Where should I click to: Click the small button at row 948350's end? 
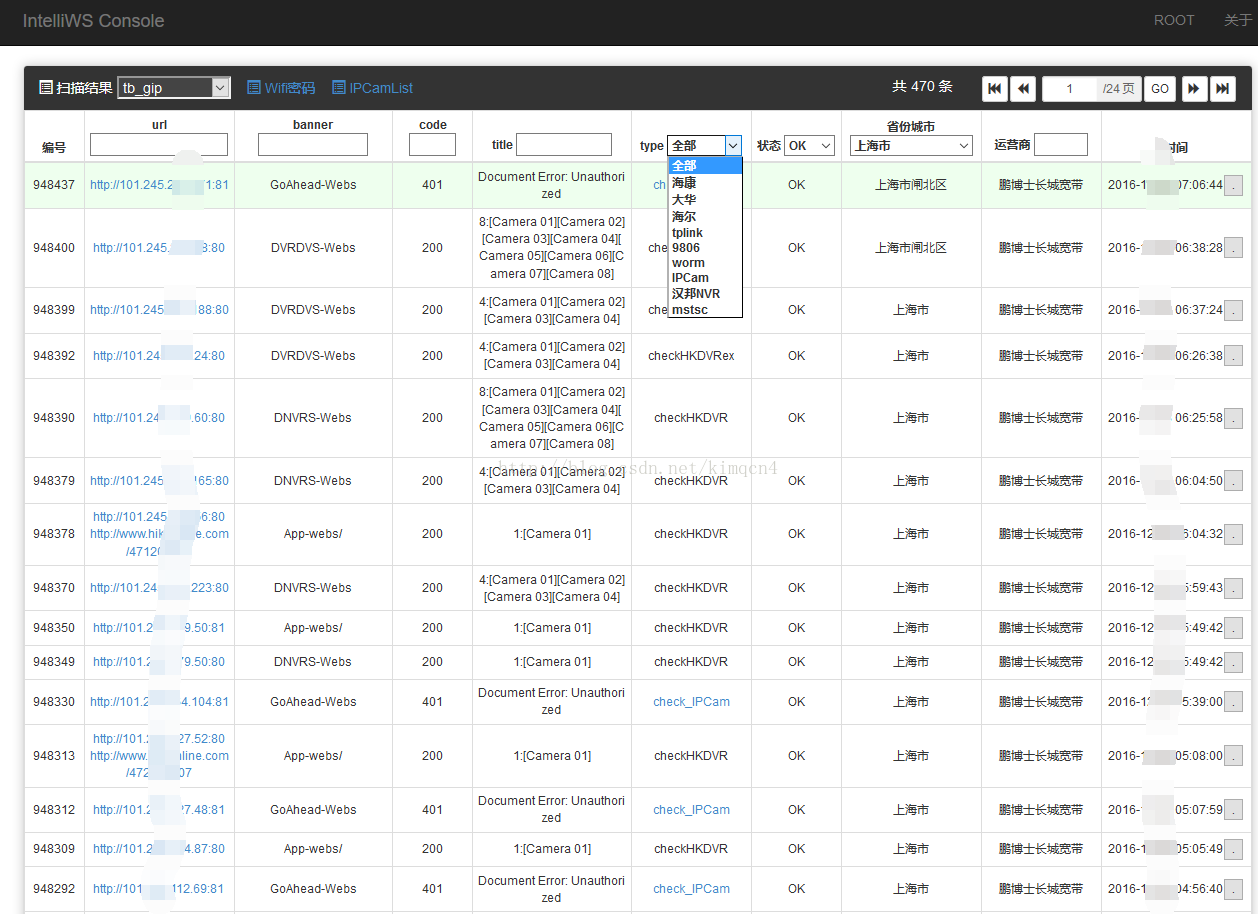click(x=1233, y=628)
